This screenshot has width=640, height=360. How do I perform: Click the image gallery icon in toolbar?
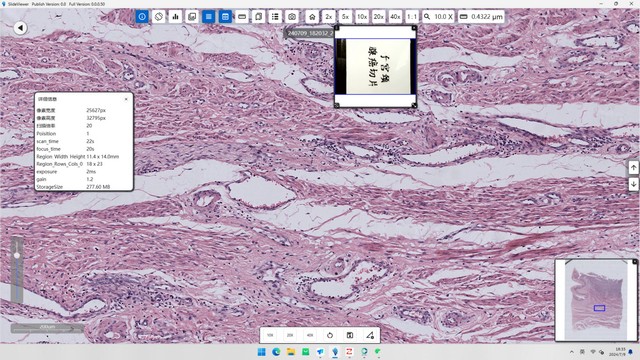coord(192,17)
